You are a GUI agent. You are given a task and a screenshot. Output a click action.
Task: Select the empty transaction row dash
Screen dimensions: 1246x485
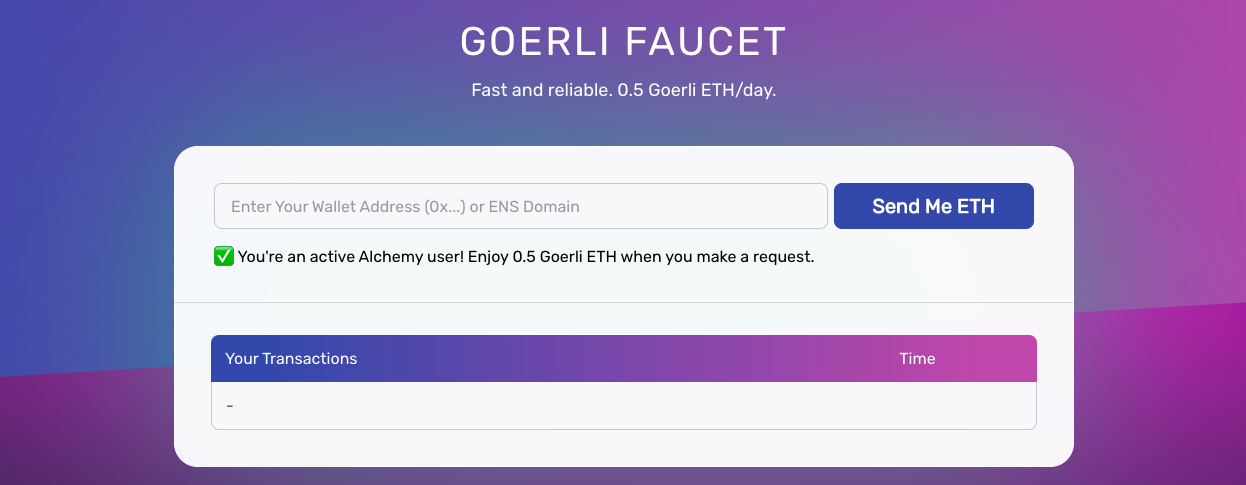[230, 406]
